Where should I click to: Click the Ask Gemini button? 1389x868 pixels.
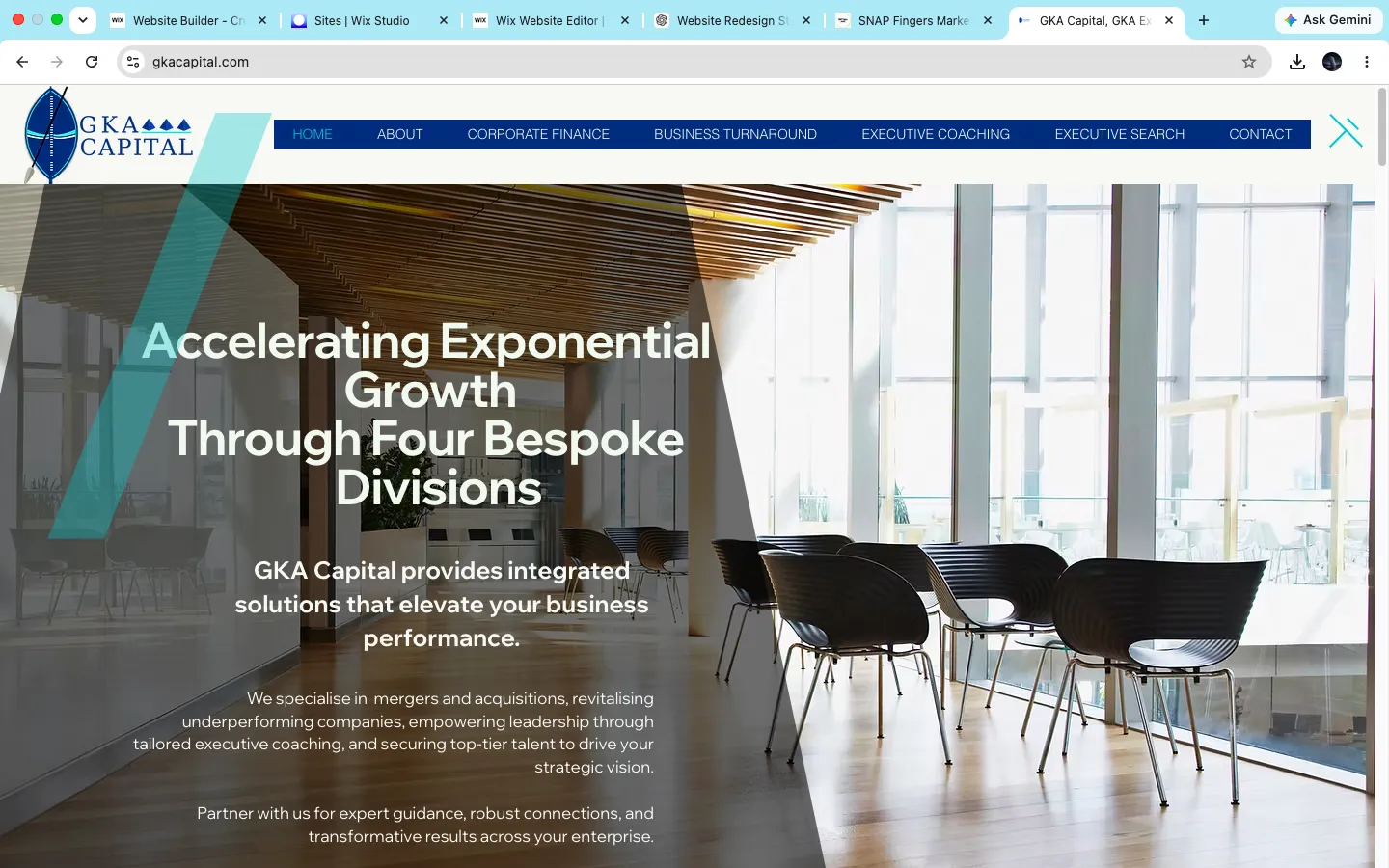(1327, 20)
